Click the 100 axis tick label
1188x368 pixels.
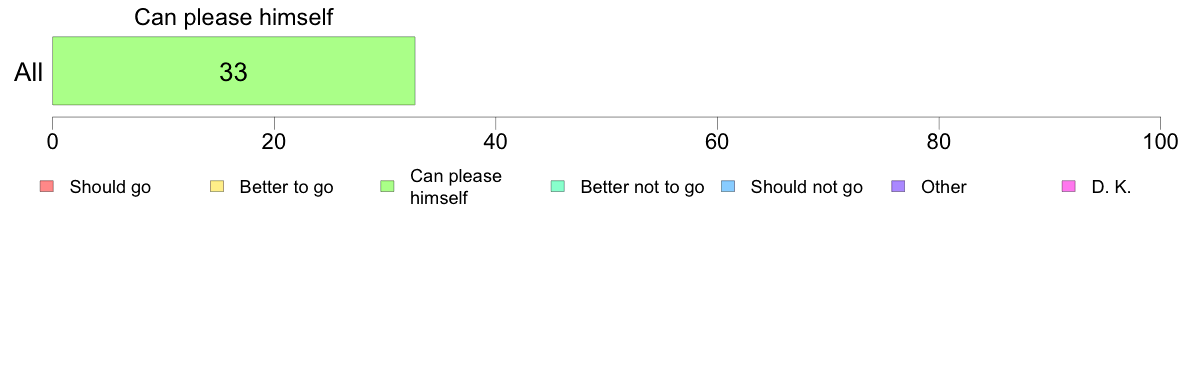[x=1160, y=142]
